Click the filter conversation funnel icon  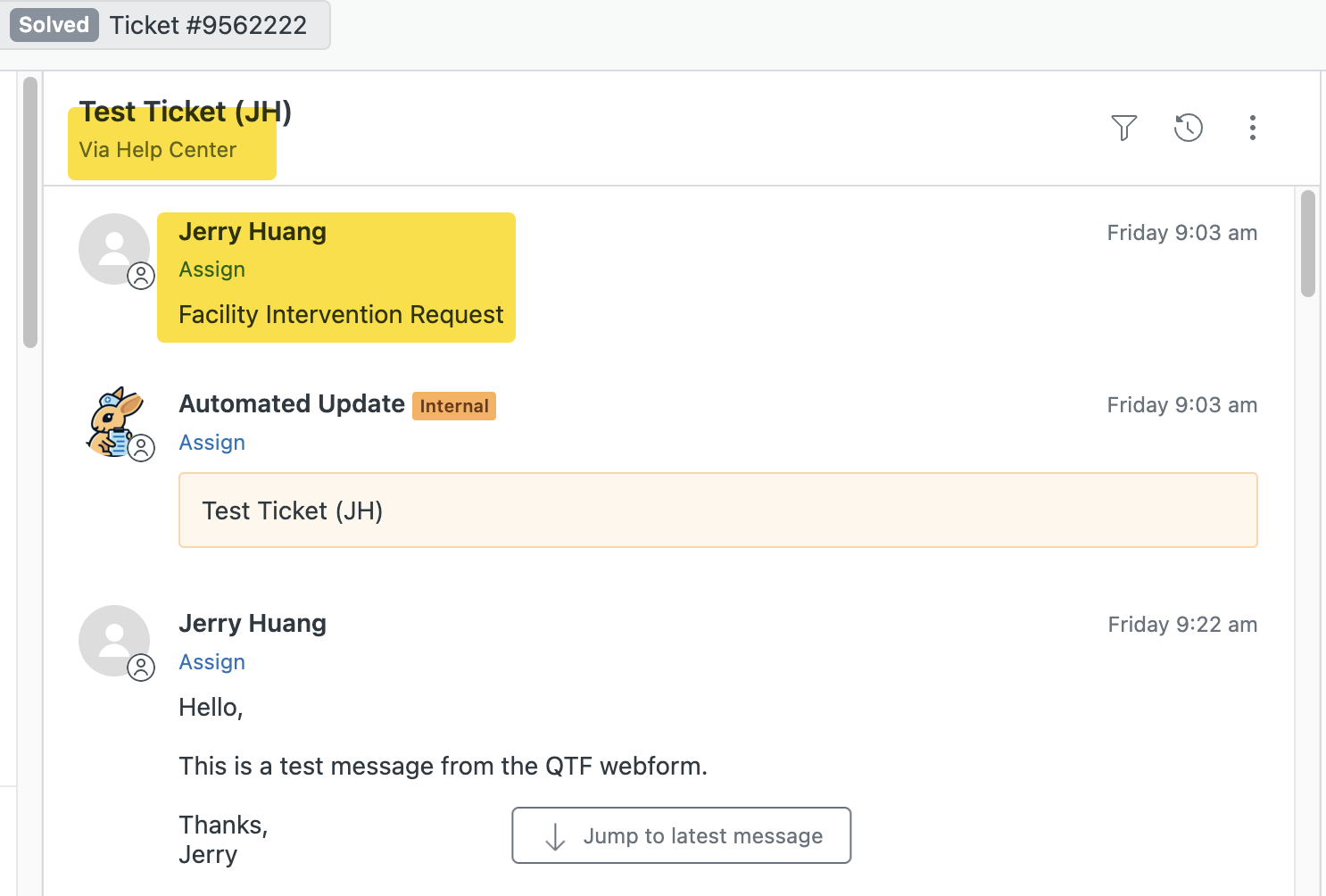[1124, 128]
